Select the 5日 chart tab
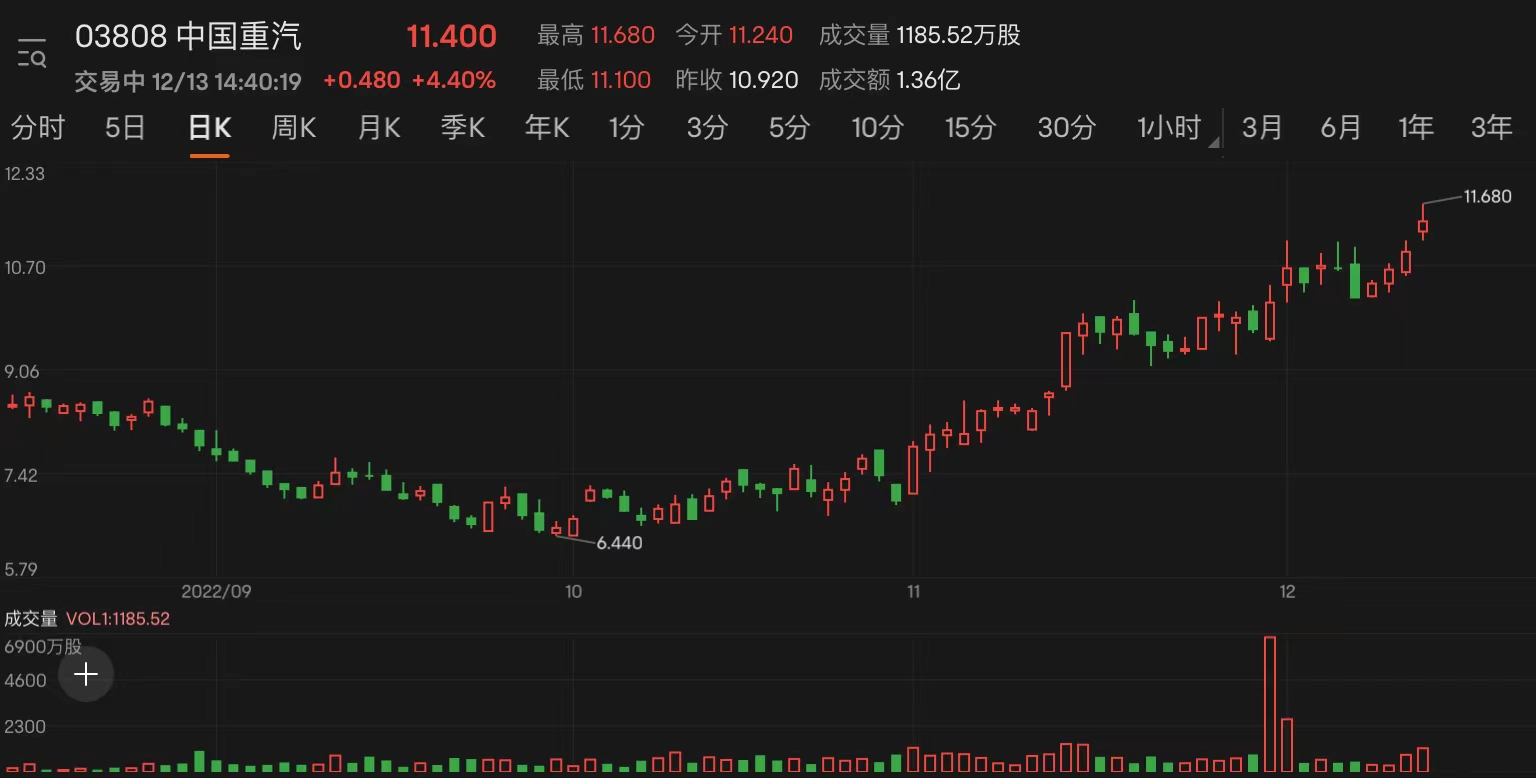This screenshot has width=1536, height=778. (125, 128)
